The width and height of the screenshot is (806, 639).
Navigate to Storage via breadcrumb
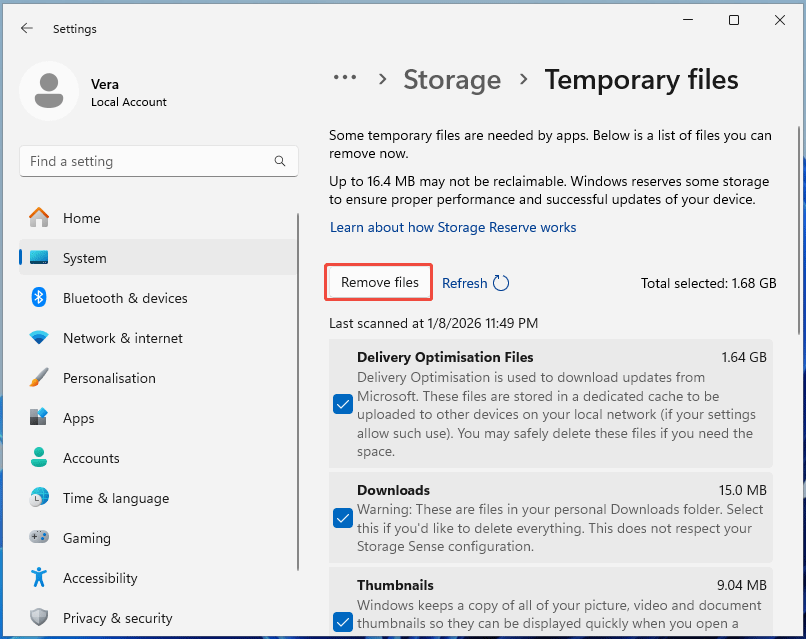click(452, 80)
